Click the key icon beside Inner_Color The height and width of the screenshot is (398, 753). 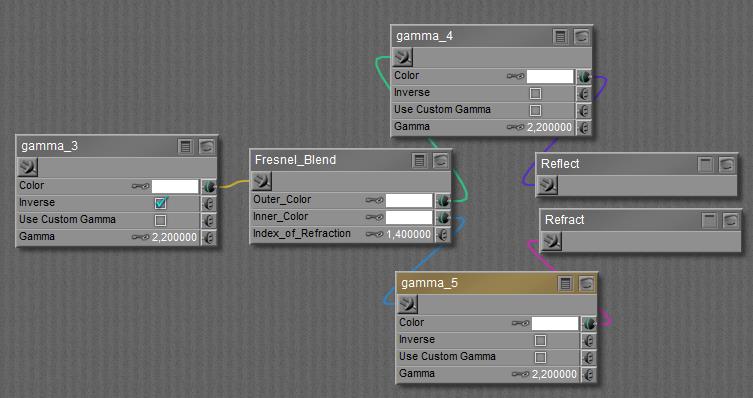click(374, 217)
